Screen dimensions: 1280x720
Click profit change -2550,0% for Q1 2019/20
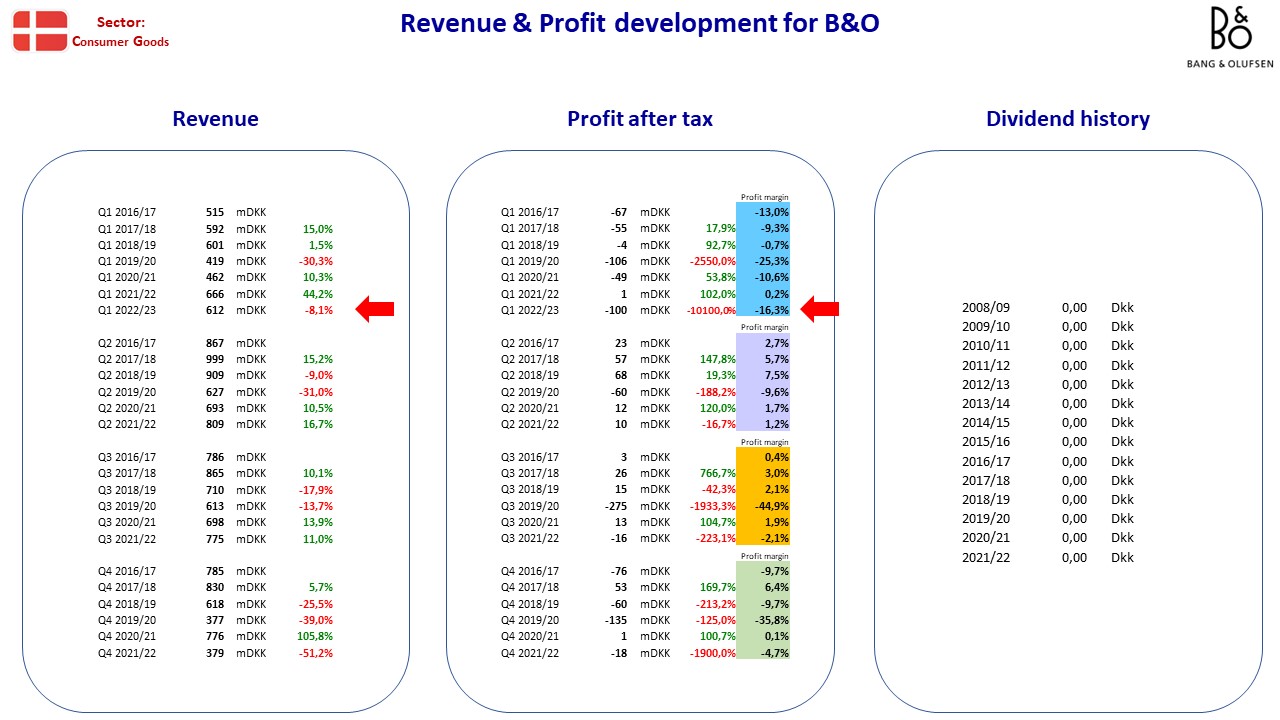coord(712,262)
